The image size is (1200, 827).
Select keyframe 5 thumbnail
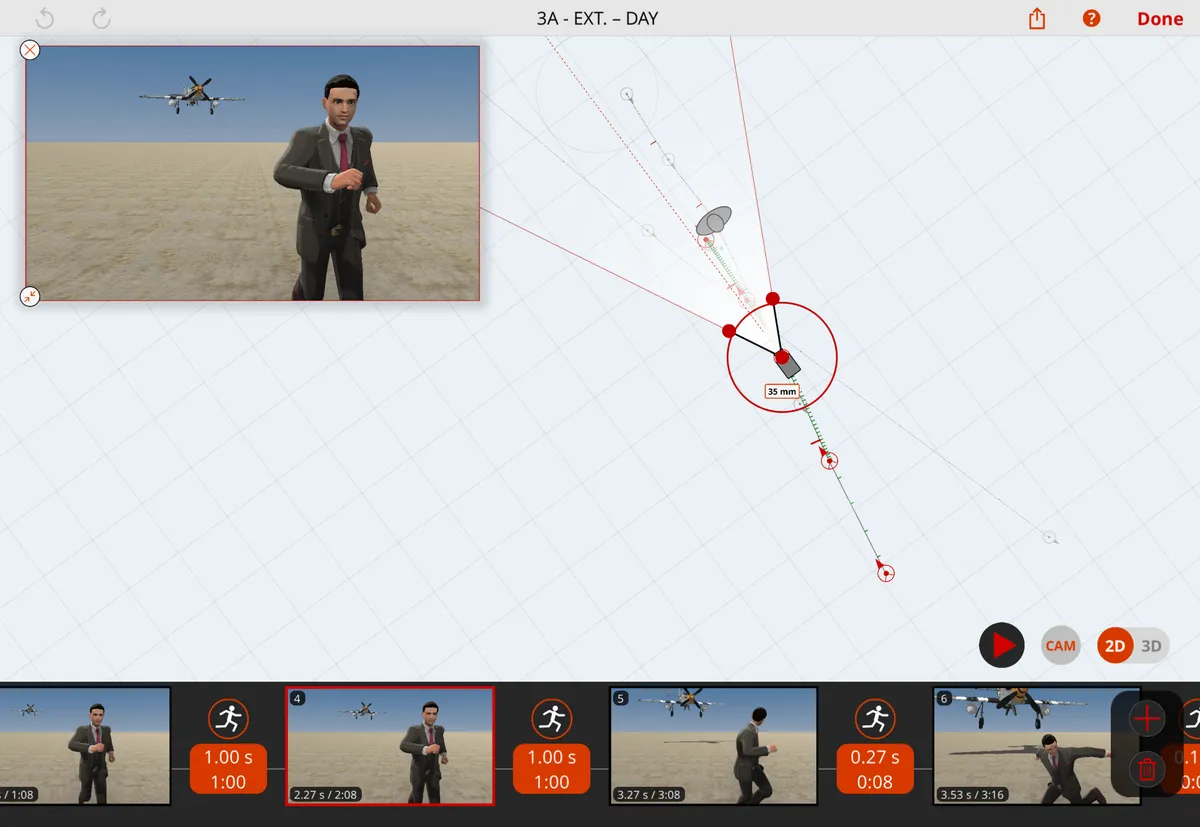(x=714, y=745)
